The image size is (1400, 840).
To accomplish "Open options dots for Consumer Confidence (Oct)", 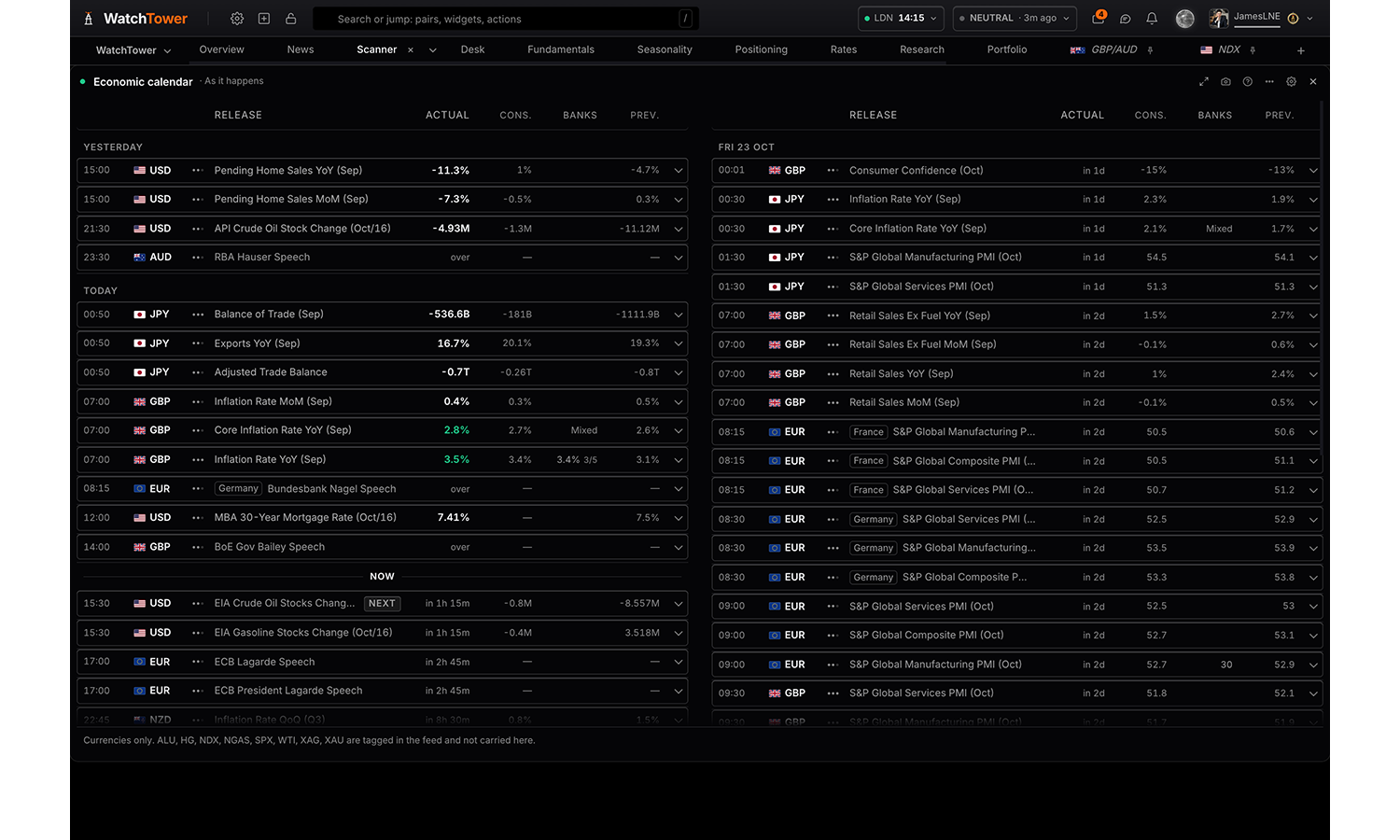I will pos(833,171).
